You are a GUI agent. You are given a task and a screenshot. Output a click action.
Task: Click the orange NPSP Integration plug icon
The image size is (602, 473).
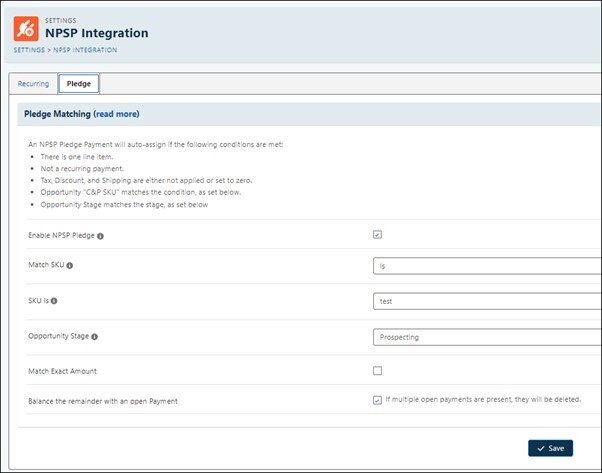click(26, 28)
